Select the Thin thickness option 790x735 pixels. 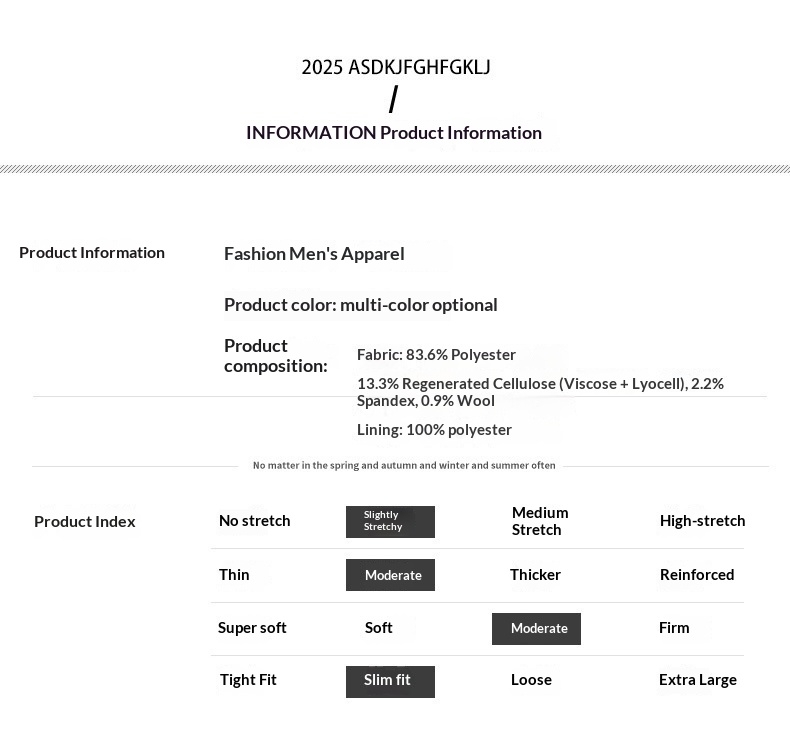coord(234,575)
